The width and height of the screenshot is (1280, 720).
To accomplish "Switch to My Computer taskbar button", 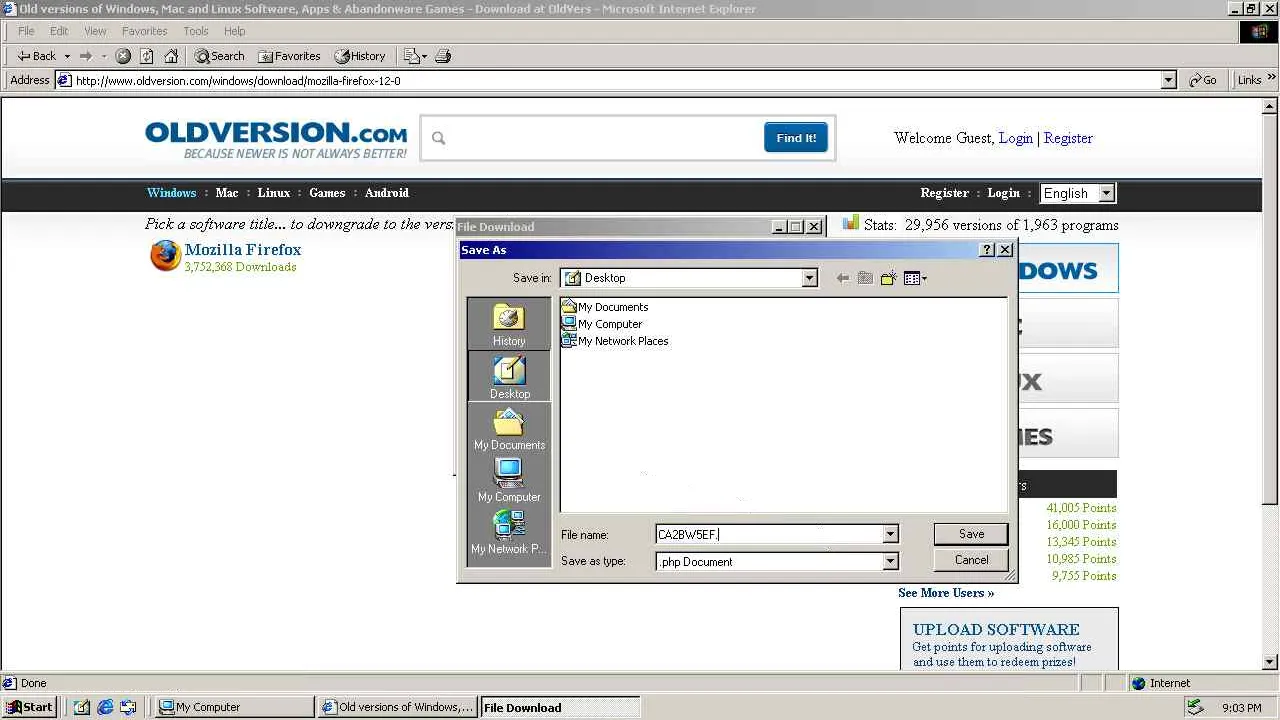I will (234, 707).
